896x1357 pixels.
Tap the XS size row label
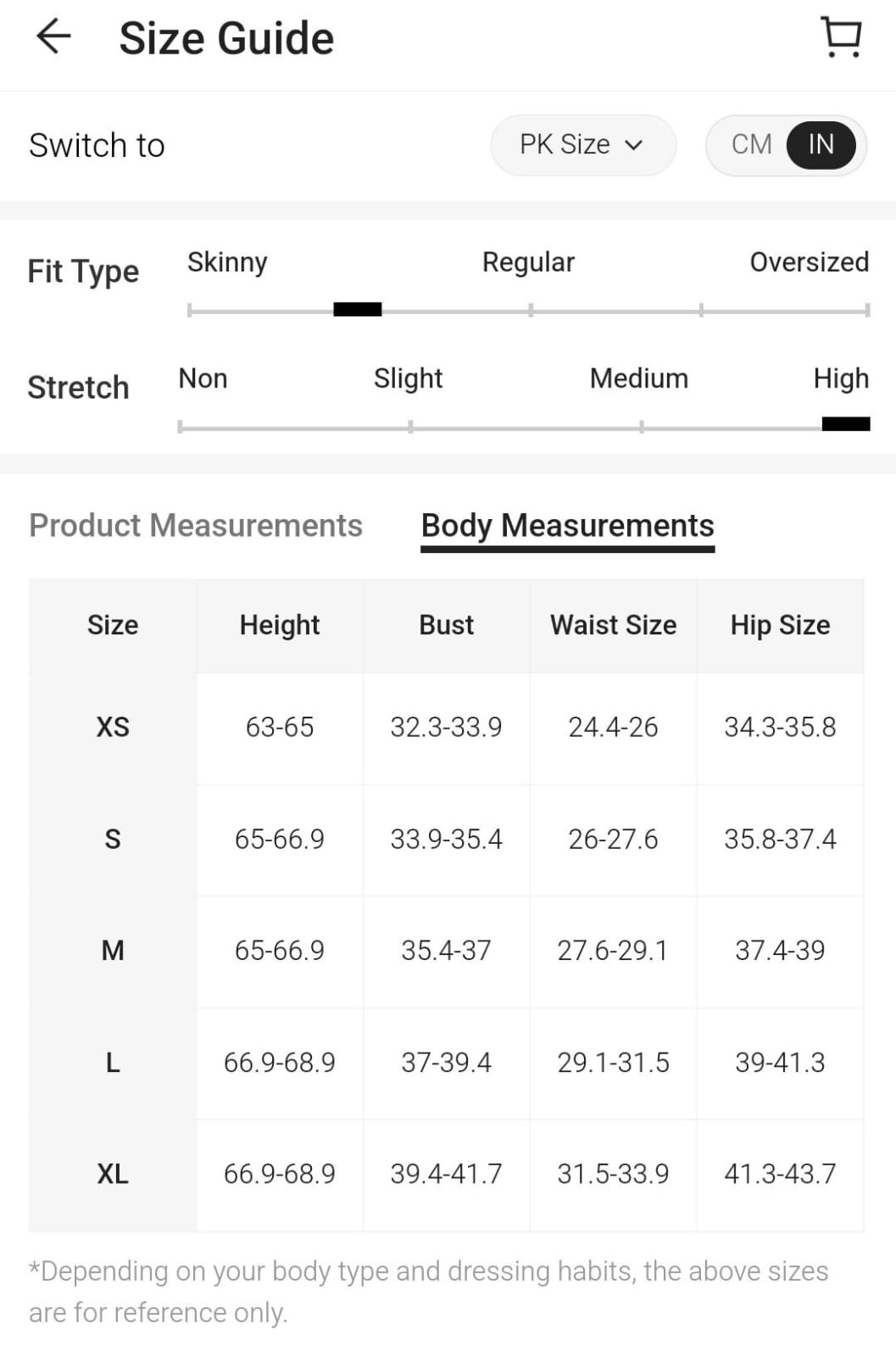[113, 728]
